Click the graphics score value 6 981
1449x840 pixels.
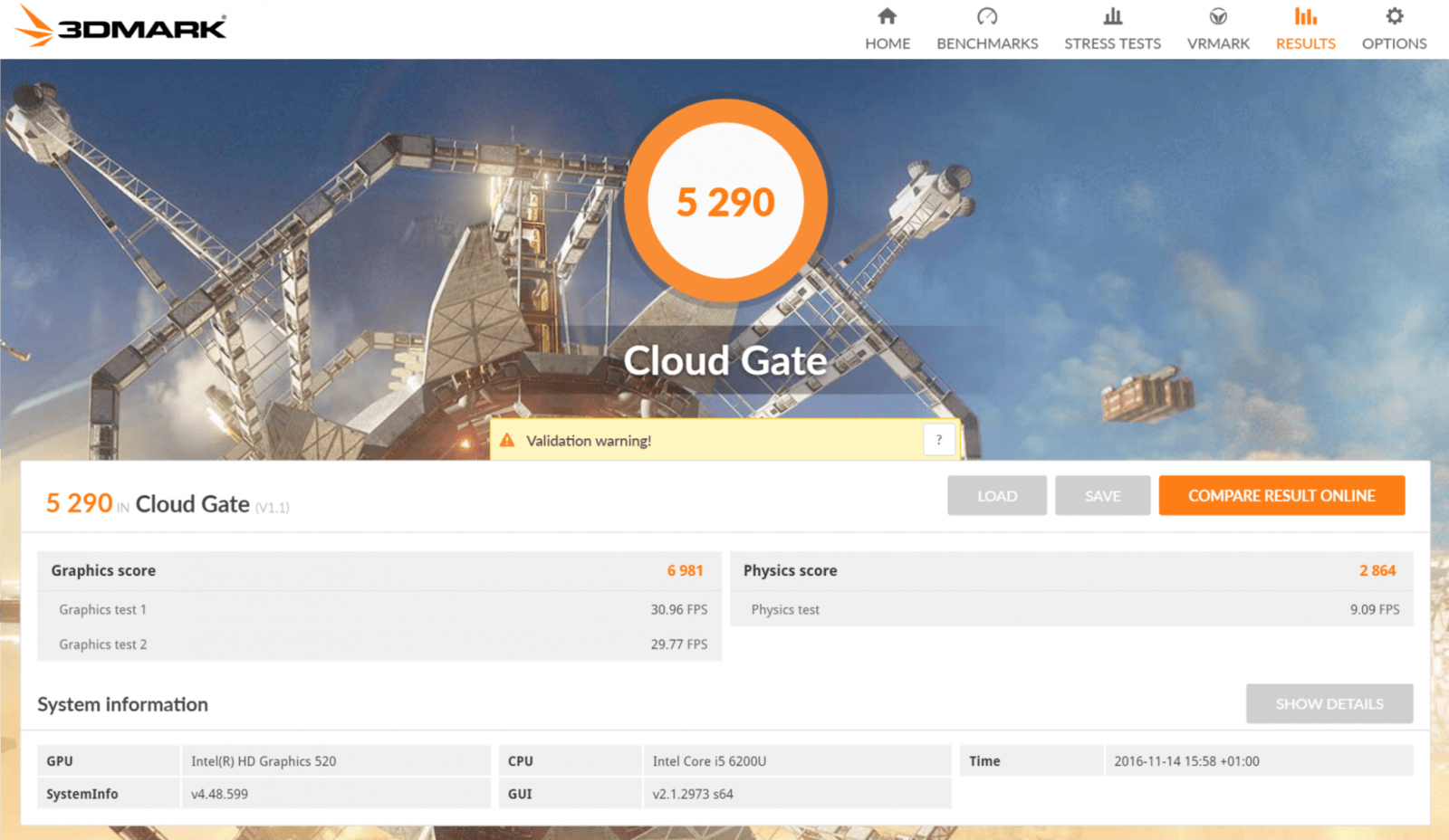tap(686, 570)
